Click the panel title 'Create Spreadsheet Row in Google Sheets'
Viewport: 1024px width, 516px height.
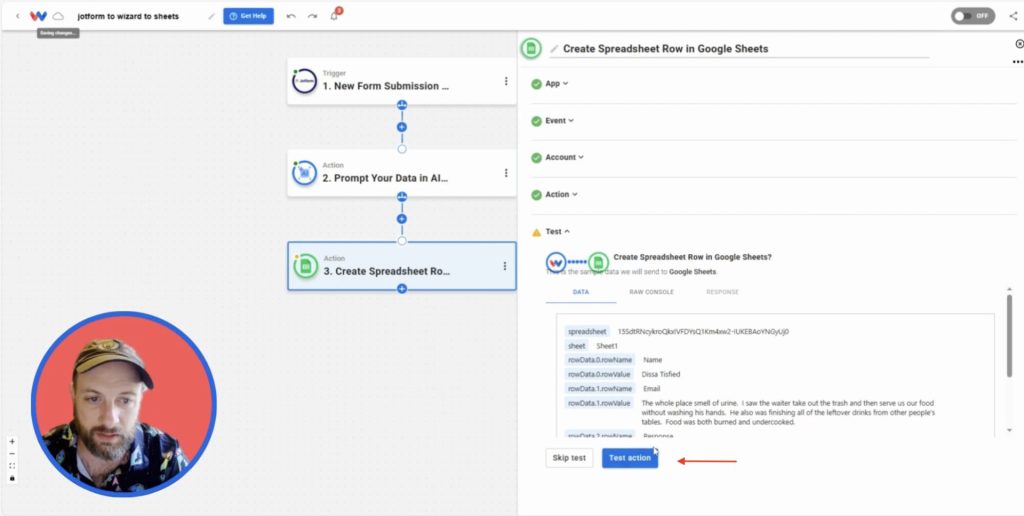tap(665, 49)
